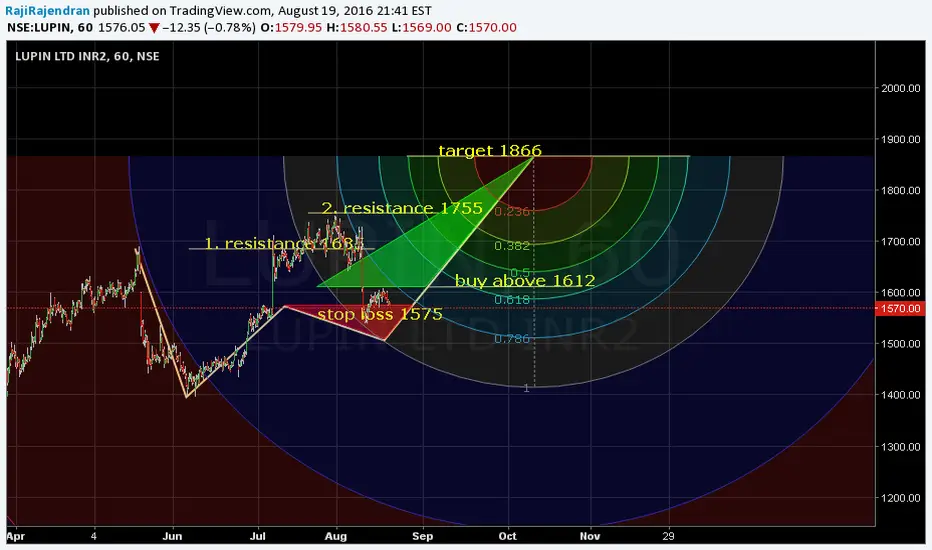
Task: Click the Jul label on time axis
Action: pos(258,536)
